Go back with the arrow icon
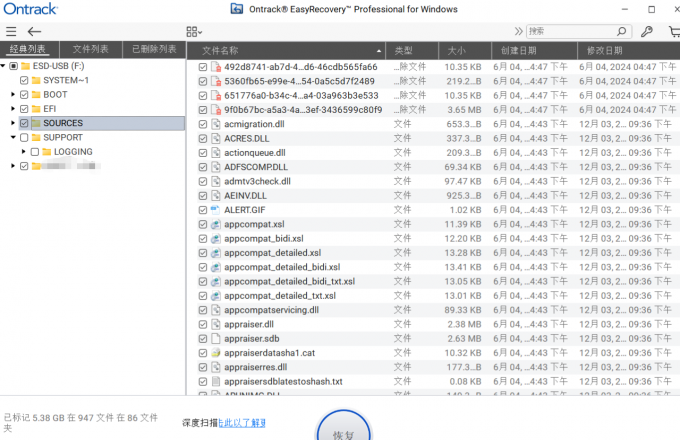The height and width of the screenshot is (440, 680). click(34, 31)
